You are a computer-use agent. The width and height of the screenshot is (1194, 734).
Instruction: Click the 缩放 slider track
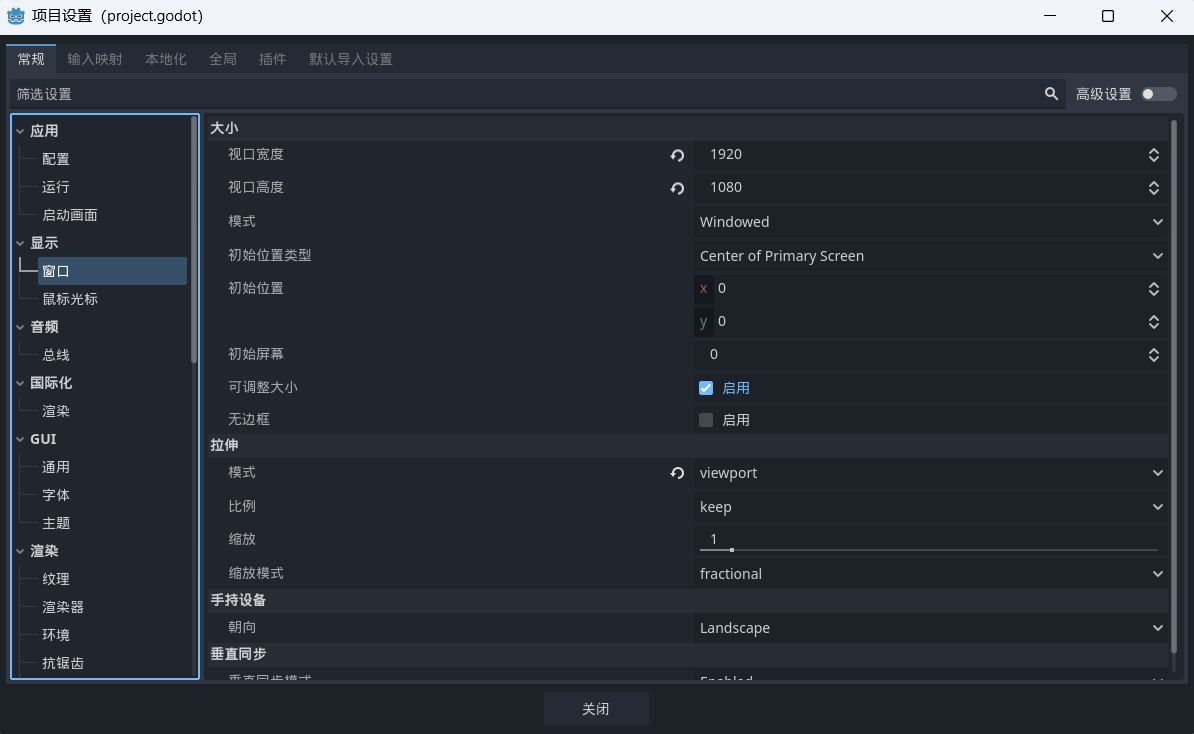coord(930,549)
